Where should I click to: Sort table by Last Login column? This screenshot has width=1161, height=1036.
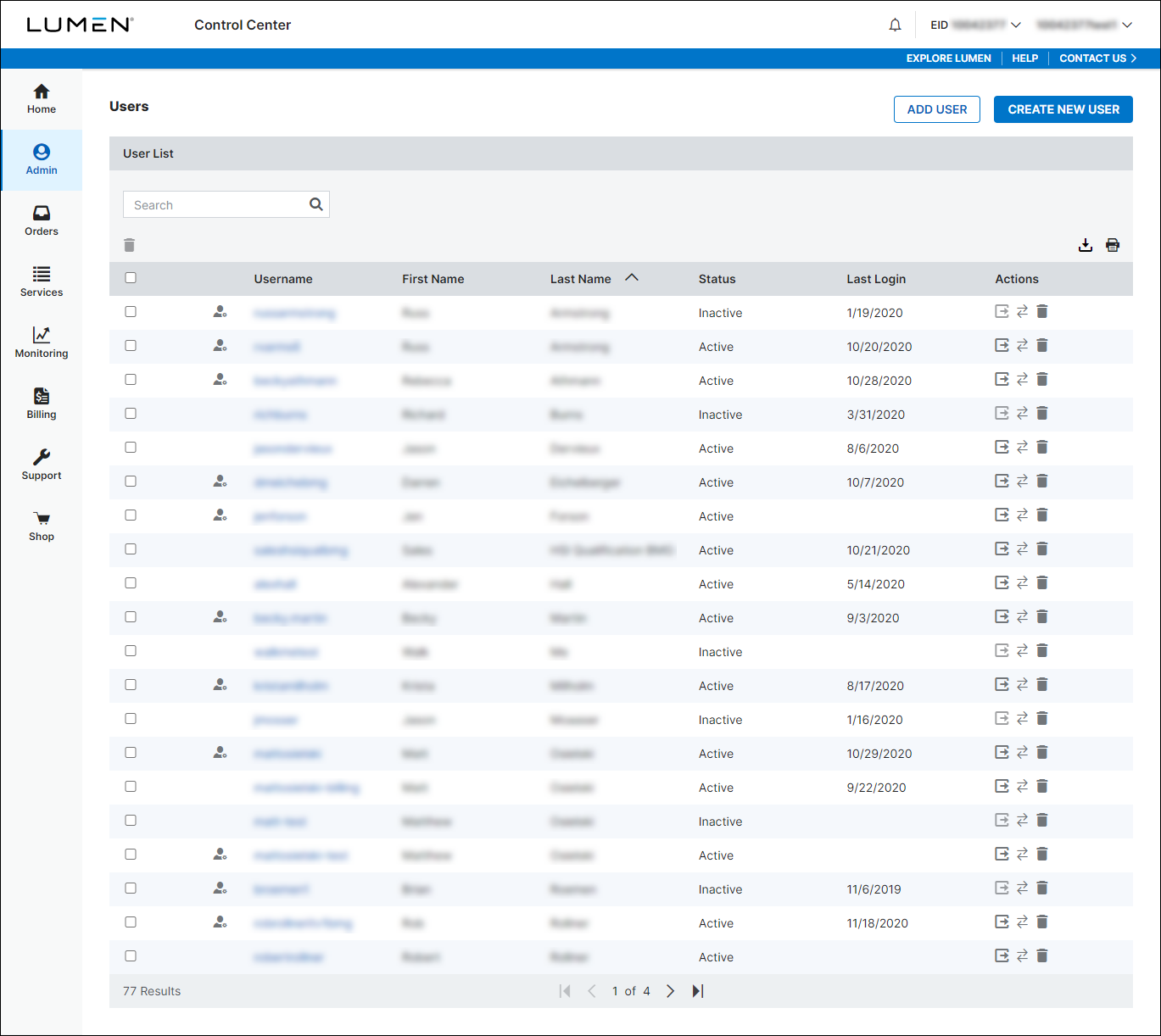[876, 279]
